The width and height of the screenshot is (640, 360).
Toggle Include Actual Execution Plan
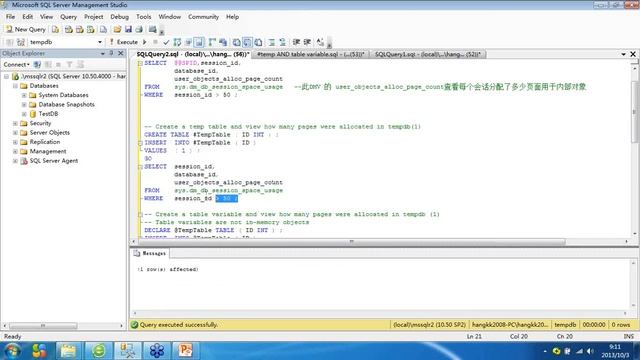tap(212, 42)
